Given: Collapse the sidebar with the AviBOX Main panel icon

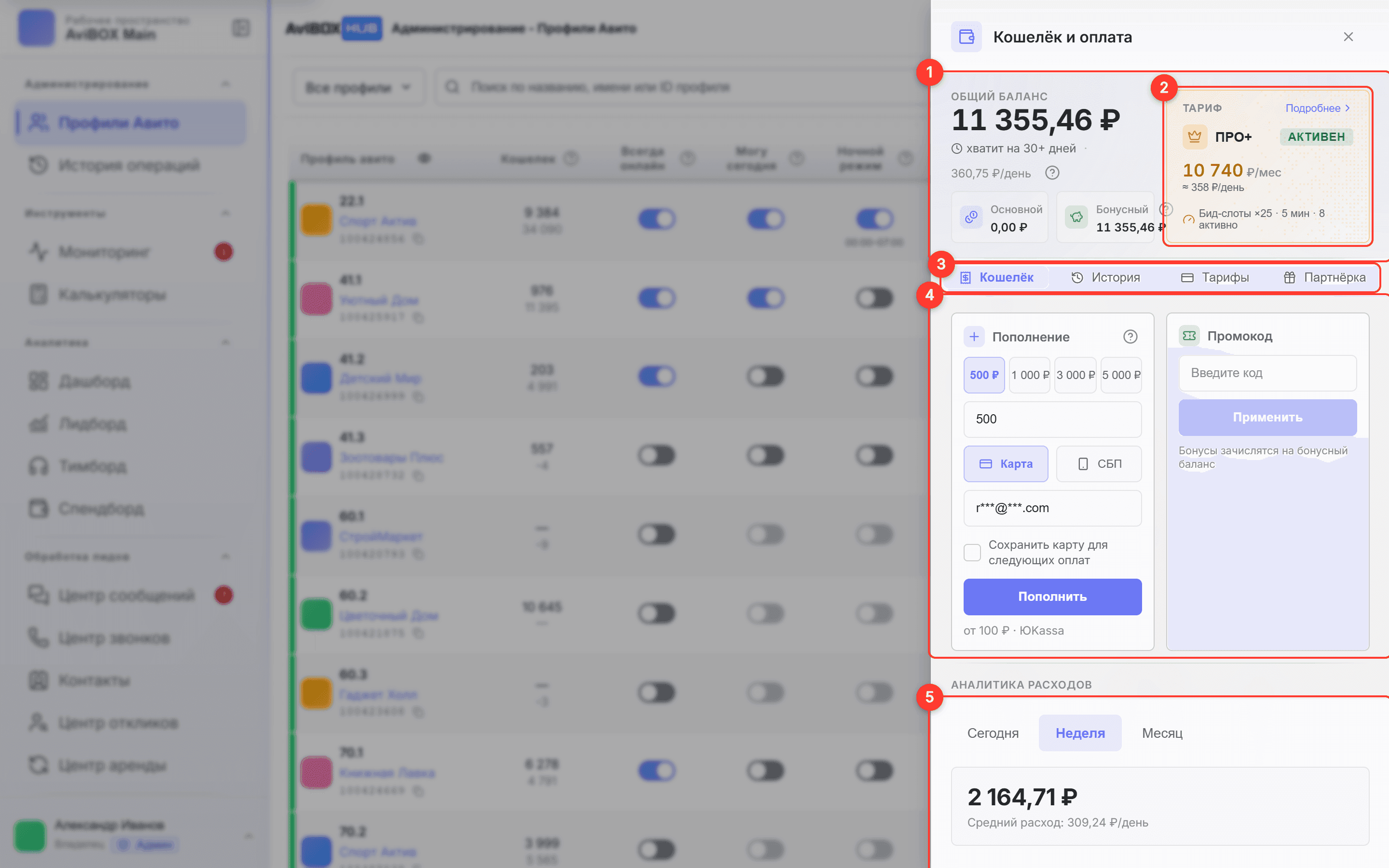Looking at the screenshot, I should tap(241, 28).
